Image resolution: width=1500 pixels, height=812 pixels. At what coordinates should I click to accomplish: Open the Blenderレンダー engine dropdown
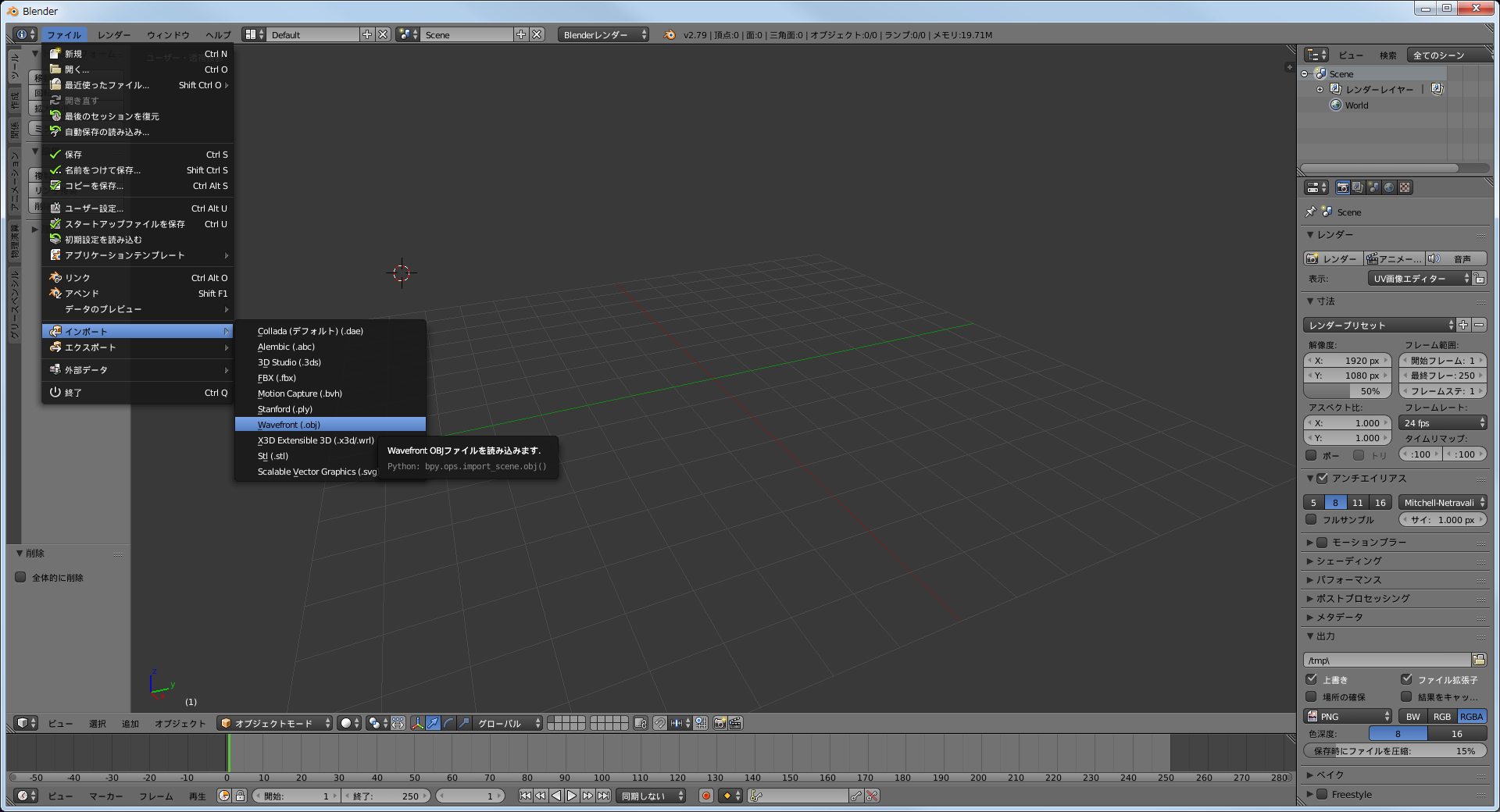[603, 34]
